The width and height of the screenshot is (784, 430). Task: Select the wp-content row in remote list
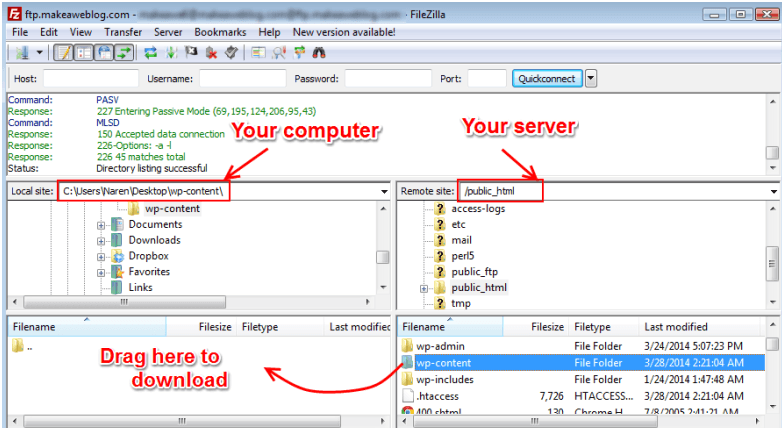coord(582,362)
